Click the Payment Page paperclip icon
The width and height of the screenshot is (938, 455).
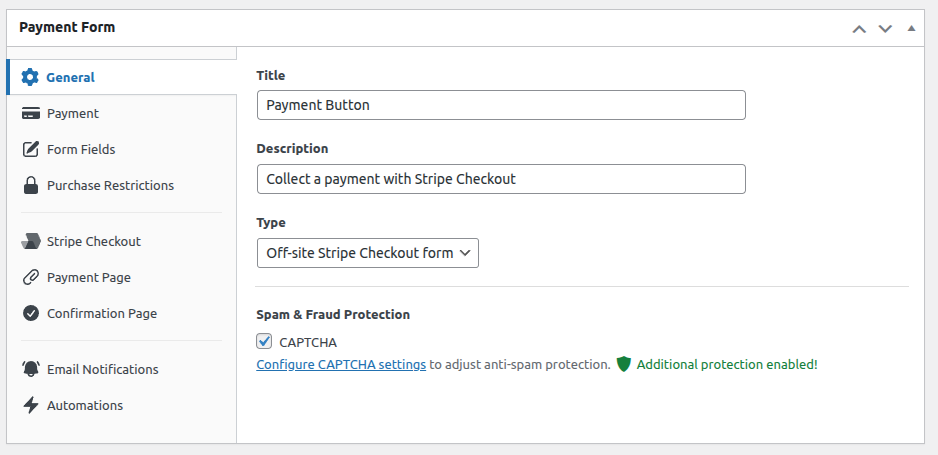pos(31,277)
